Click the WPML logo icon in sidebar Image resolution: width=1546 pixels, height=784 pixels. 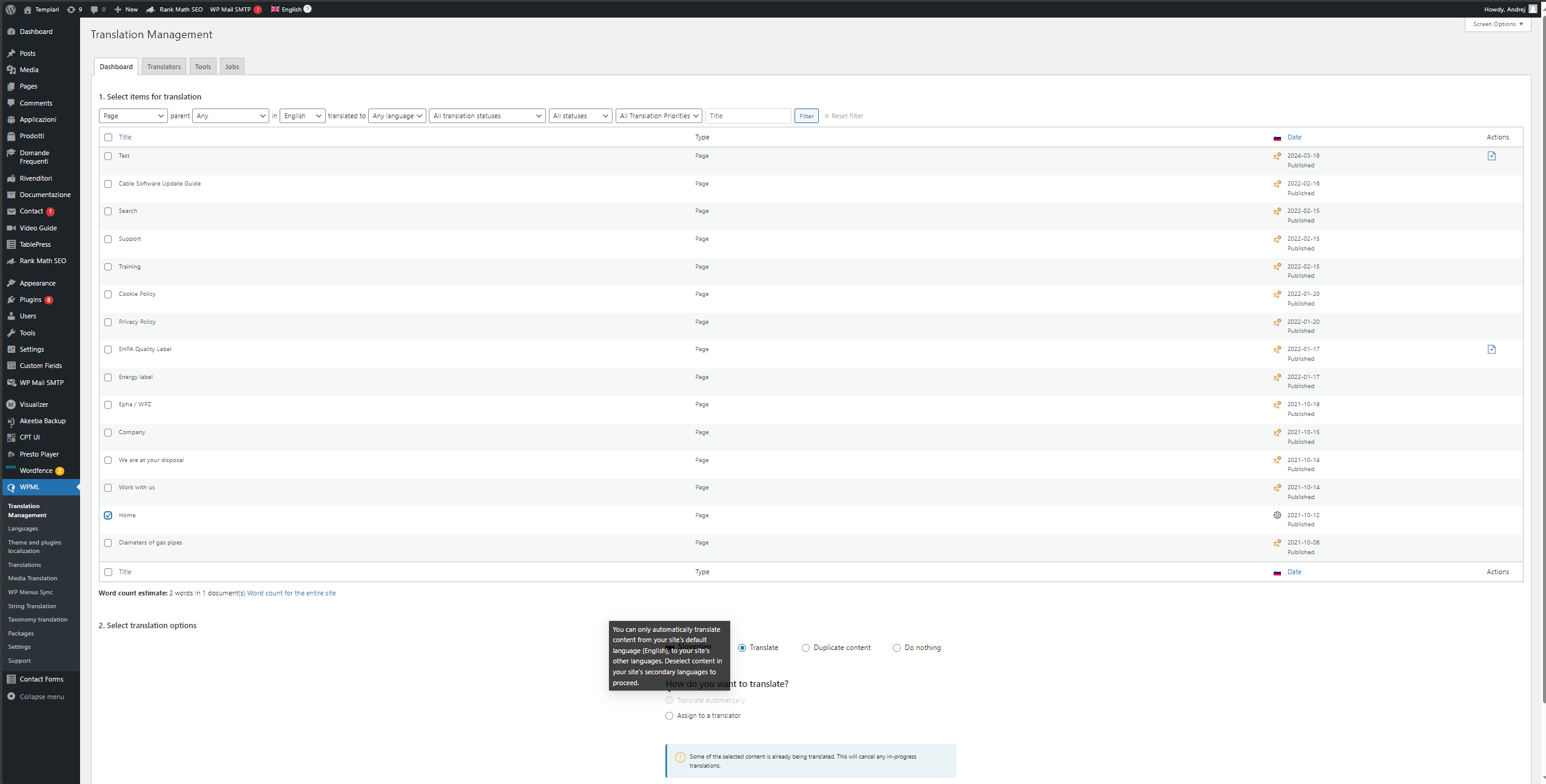click(11, 487)
